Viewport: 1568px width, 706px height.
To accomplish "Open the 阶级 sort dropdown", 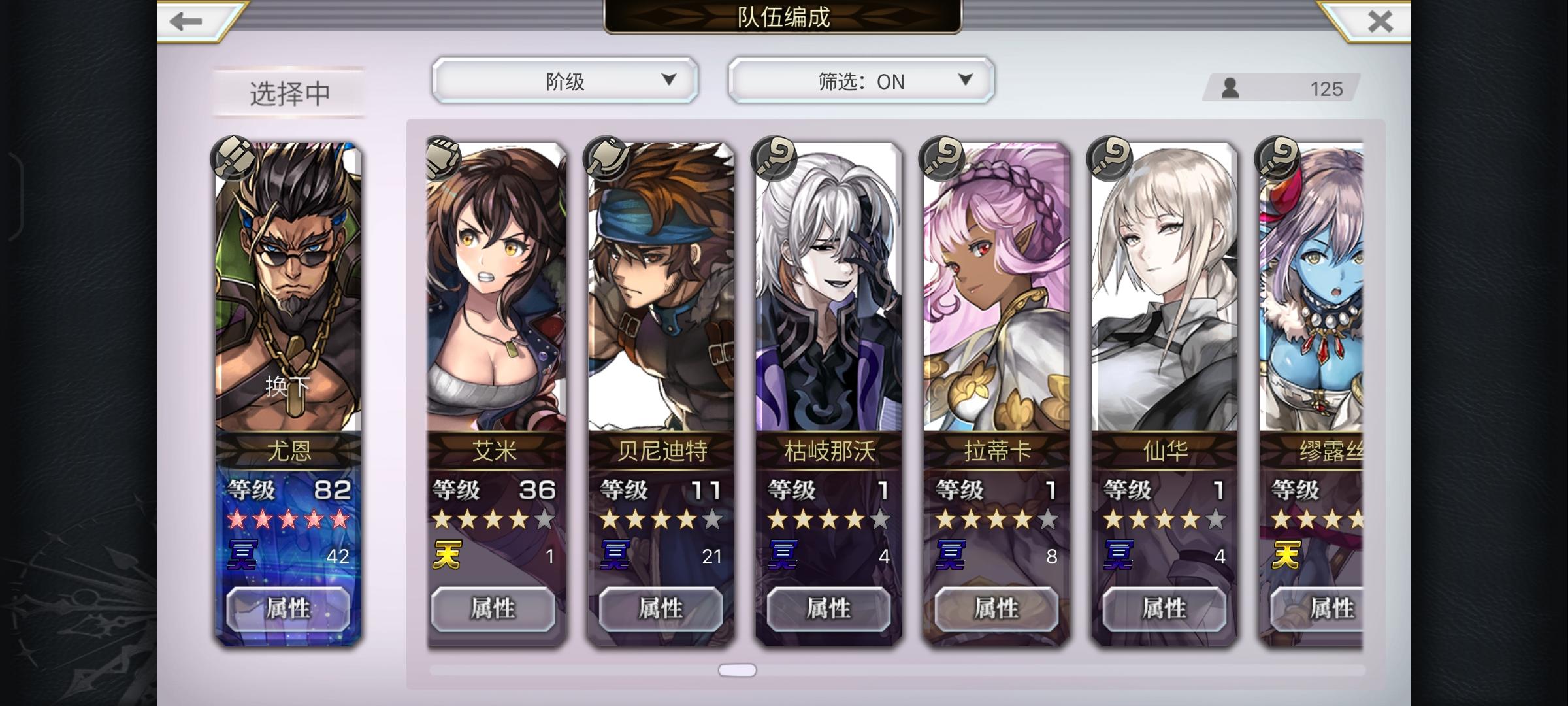I will (x=565, y=80).
